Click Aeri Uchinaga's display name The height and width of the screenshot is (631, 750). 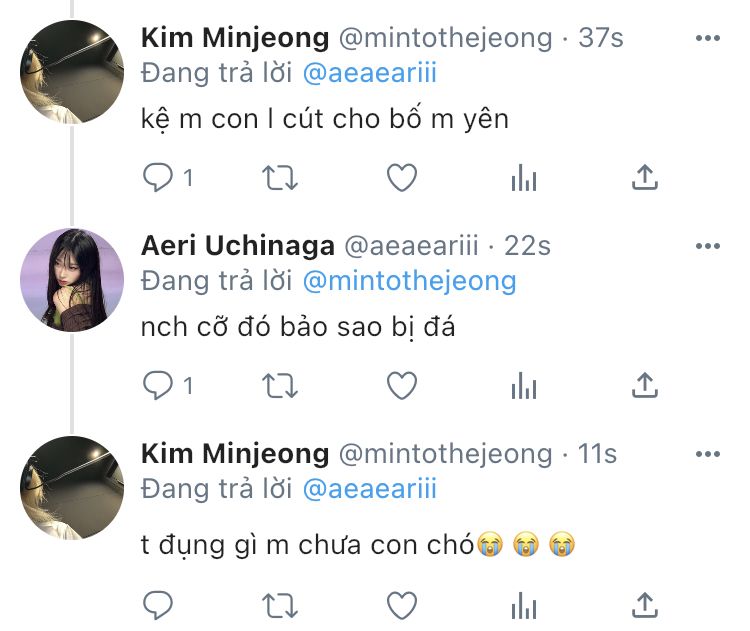pyautogui.click(x=237, y=246)
